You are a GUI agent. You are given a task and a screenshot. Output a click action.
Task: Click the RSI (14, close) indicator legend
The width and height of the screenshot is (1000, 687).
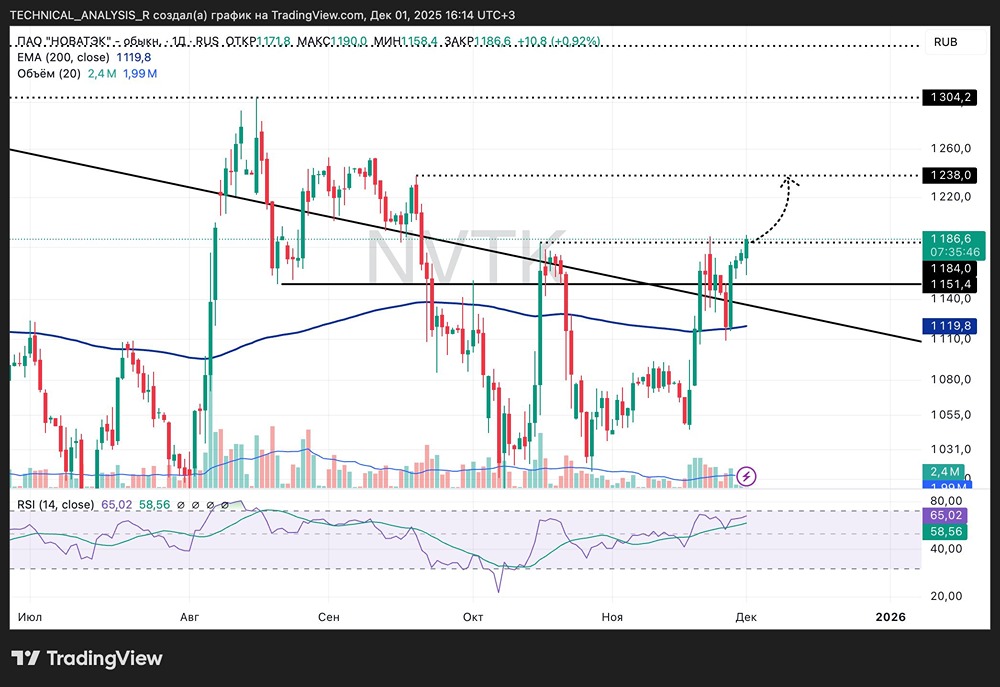55,505
